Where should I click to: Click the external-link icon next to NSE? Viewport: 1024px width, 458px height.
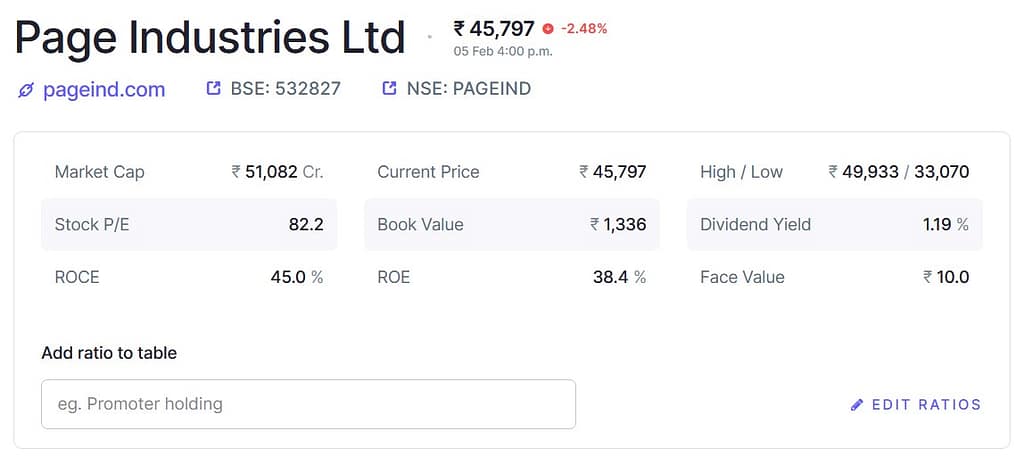click(x=389, y=89)
